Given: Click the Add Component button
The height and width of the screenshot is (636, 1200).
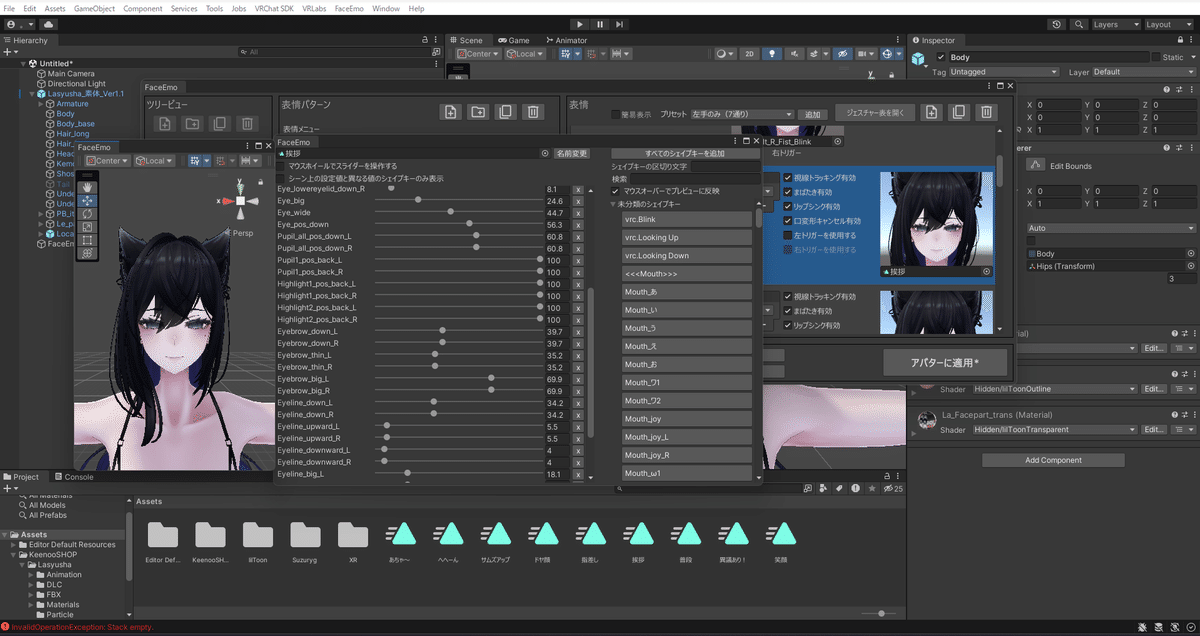Looking at the screenshot, I should pos(1053,460).
